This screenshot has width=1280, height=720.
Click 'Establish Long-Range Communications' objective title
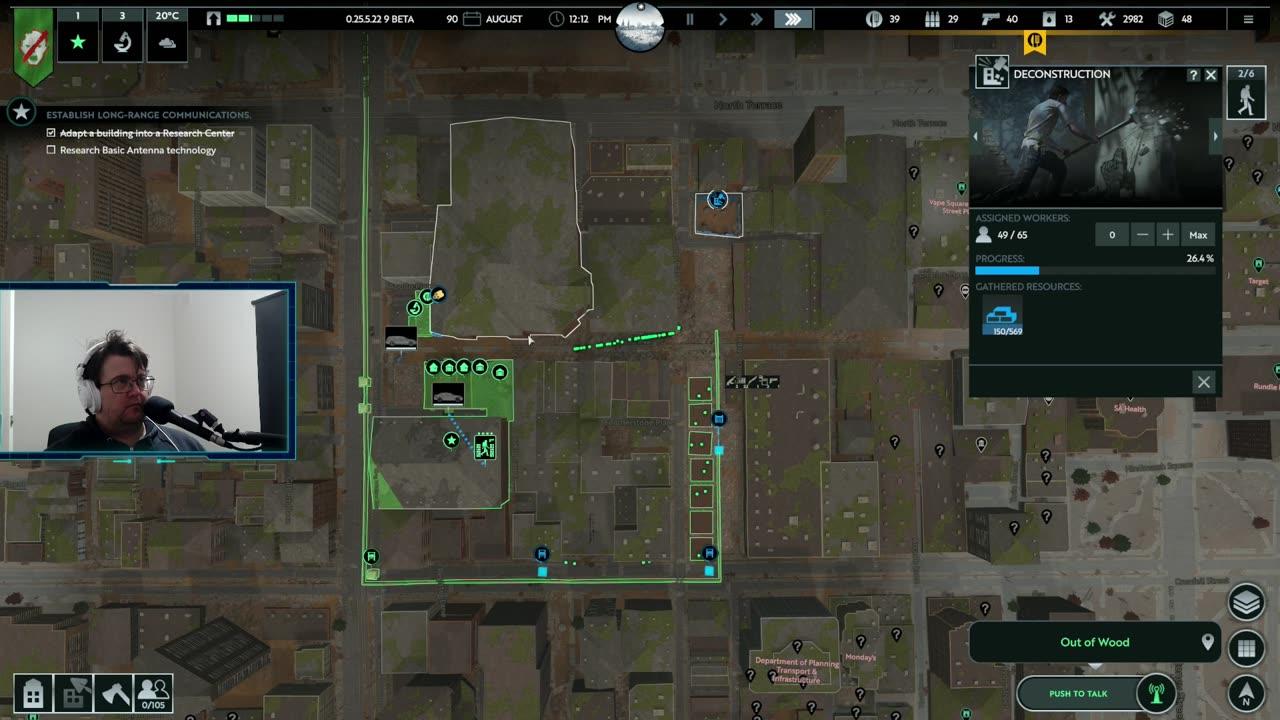point(148,115)
